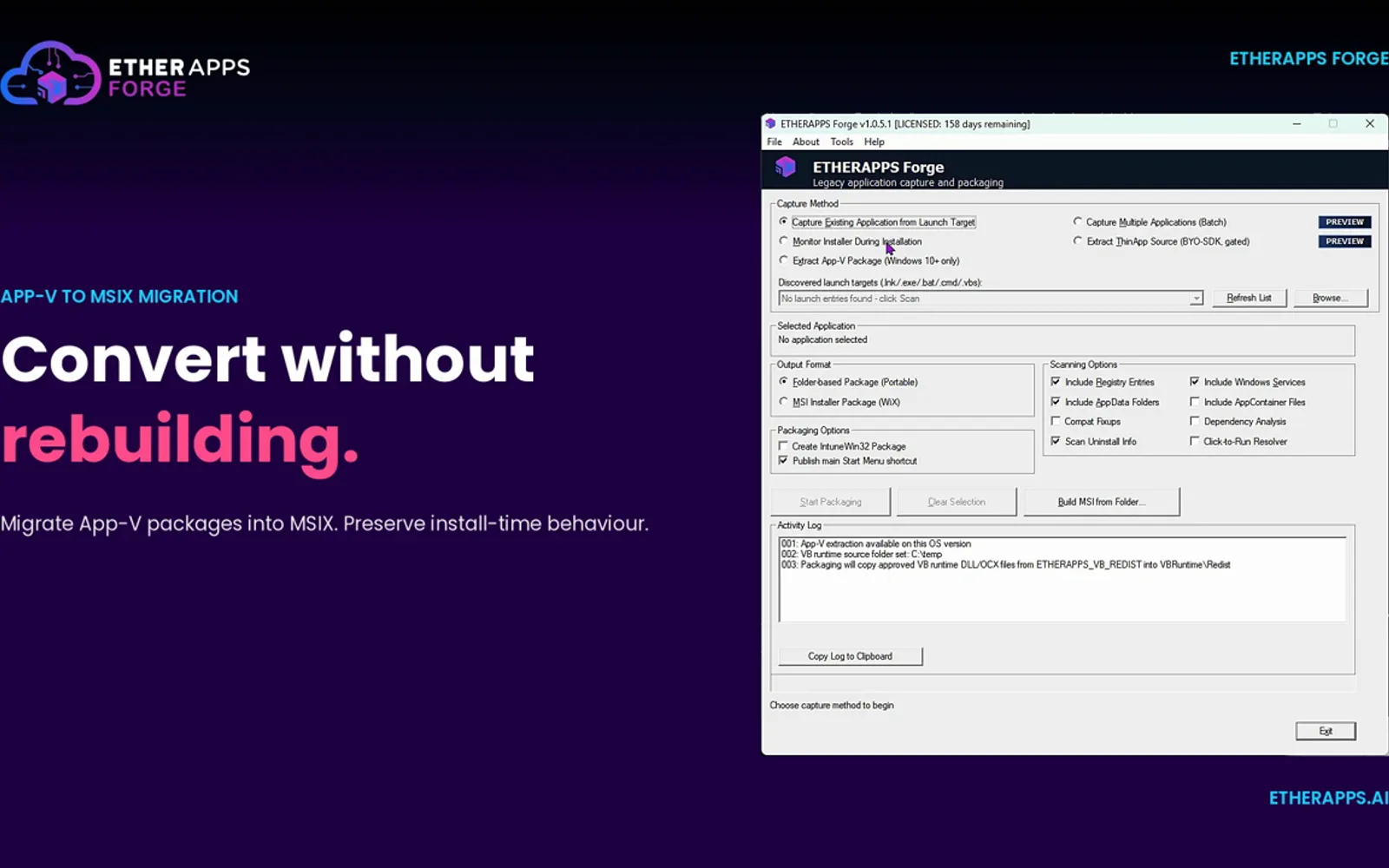Click the Clear Selection button
This screenshot has width=1389, height=868.
pos(957,502)
